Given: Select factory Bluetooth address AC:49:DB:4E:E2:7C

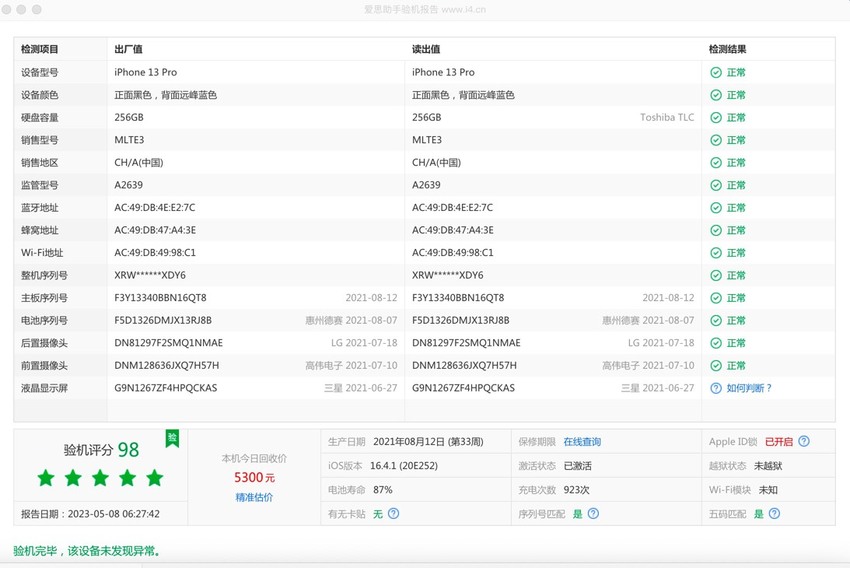Looking at the screenshot, I should pos(154,208).
